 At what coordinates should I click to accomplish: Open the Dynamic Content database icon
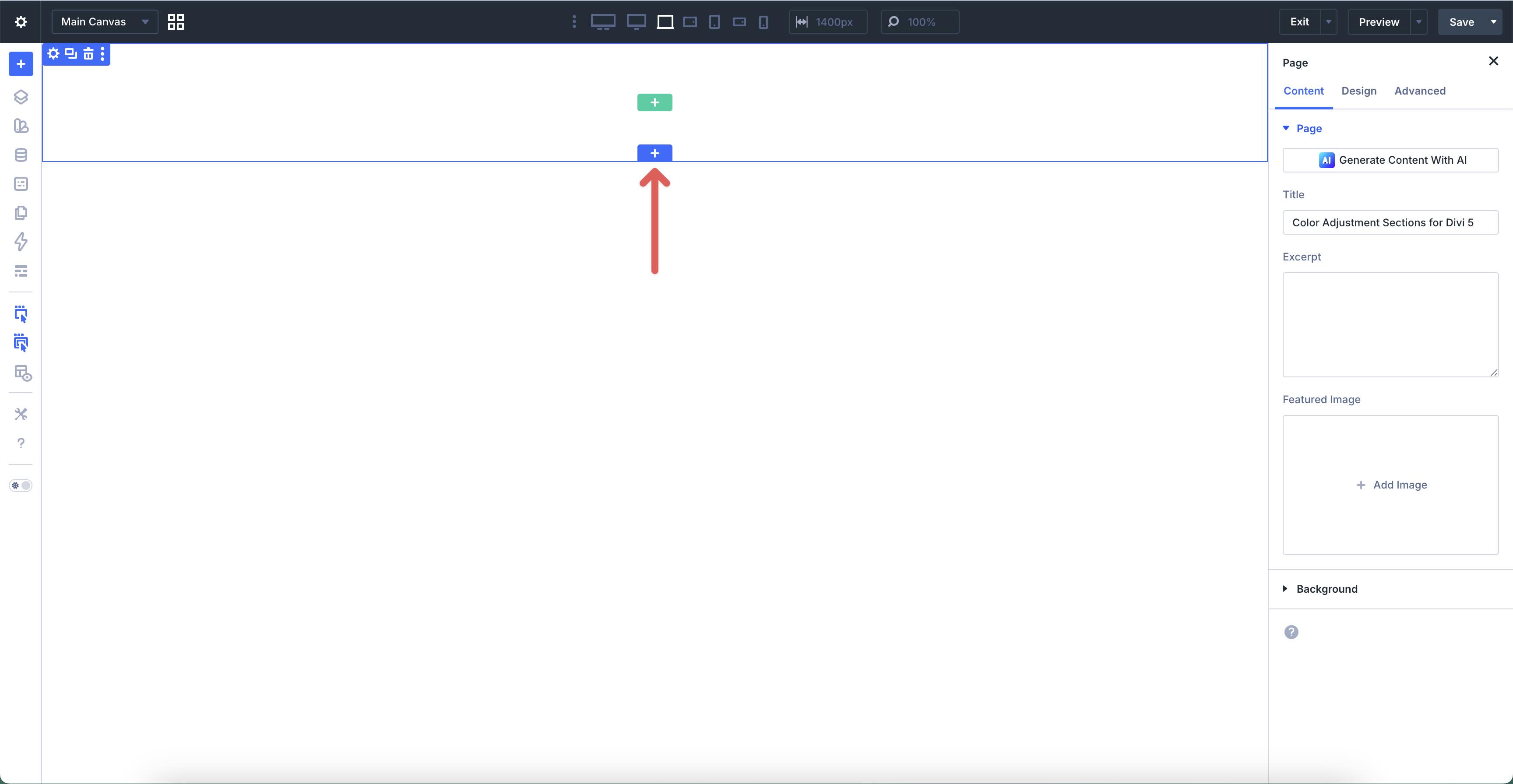point(21,155)
